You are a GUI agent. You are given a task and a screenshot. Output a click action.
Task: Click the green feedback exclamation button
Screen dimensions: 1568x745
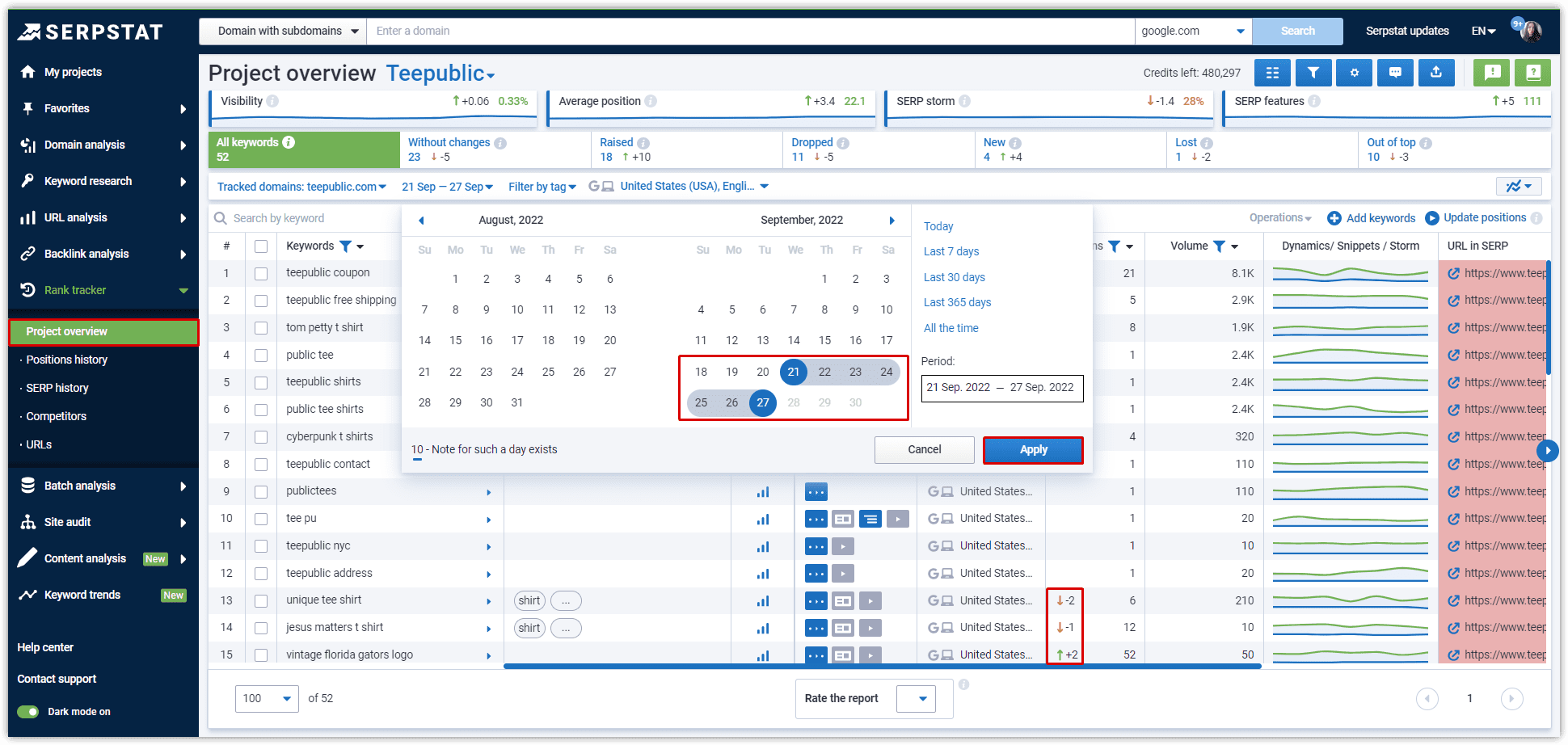click(1492, 73)
